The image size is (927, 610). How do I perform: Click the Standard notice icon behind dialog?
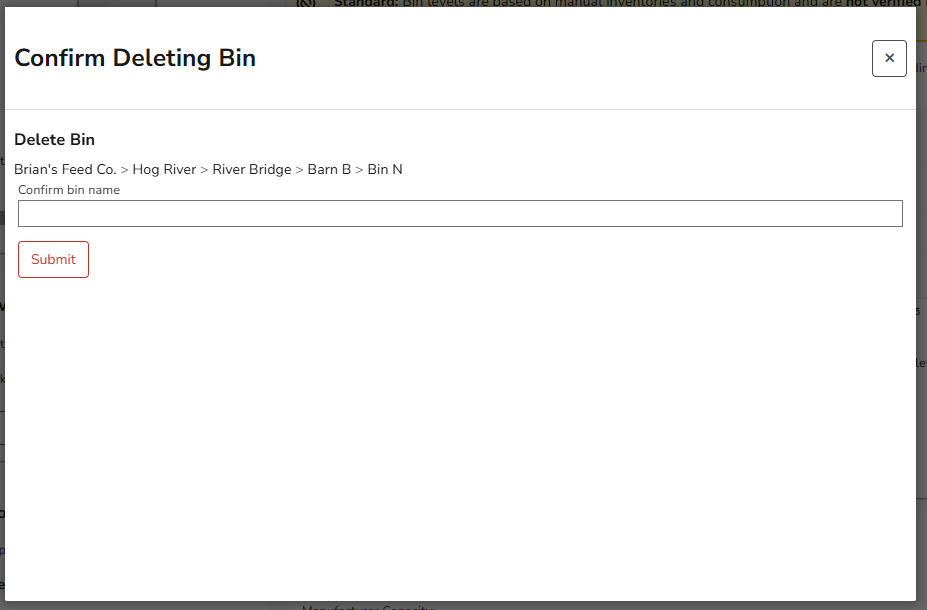pyautogui.click(x=306, y=3)
